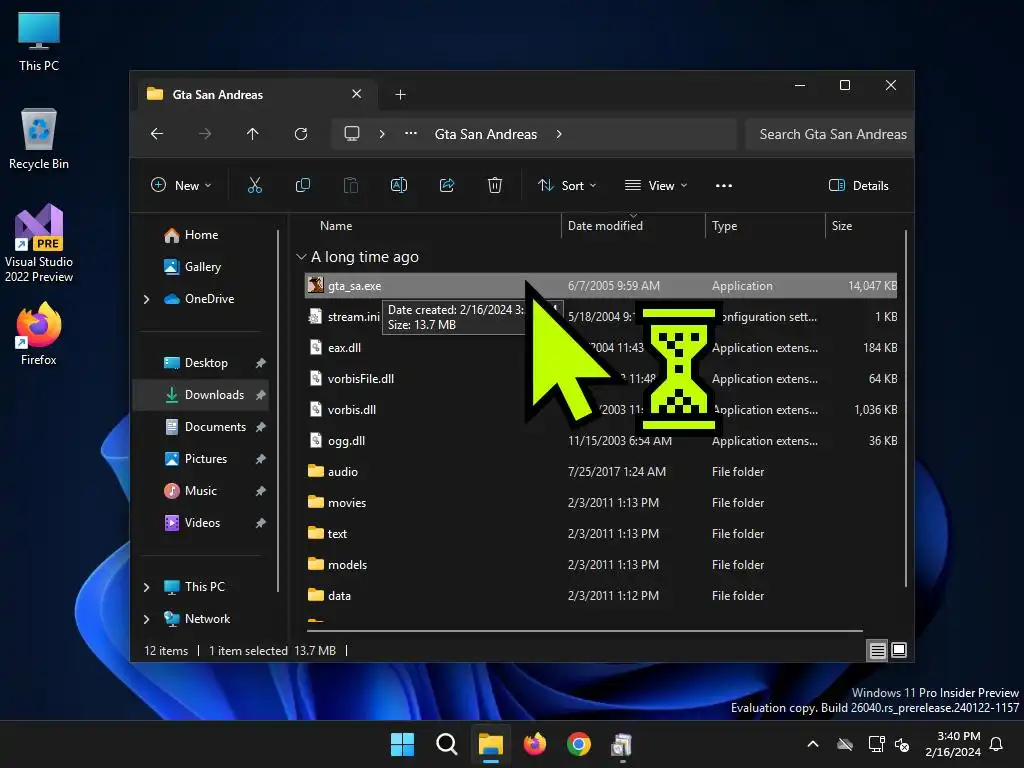Open Music quick access folder
The height and width of the screenshot is (768, 1024).
tap(200, 491)
